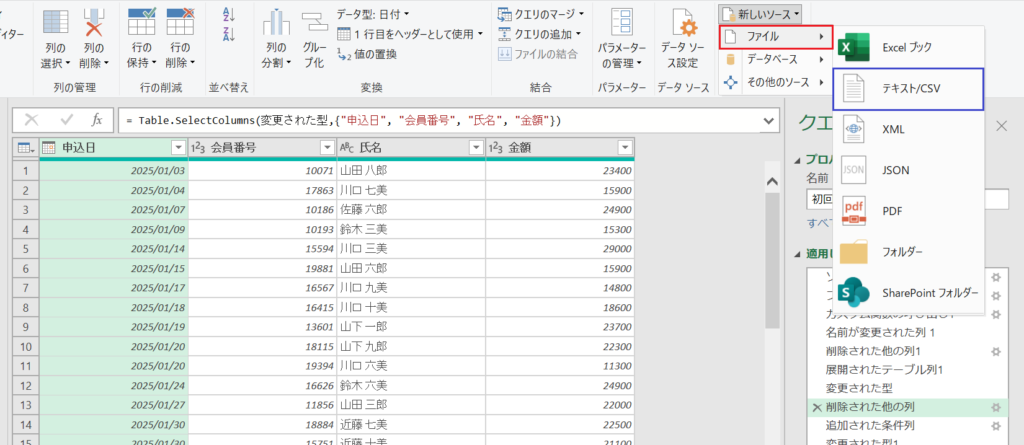Click the 列の削除 (remove columns) icon
1024x445 pixels.
[95, 23]
